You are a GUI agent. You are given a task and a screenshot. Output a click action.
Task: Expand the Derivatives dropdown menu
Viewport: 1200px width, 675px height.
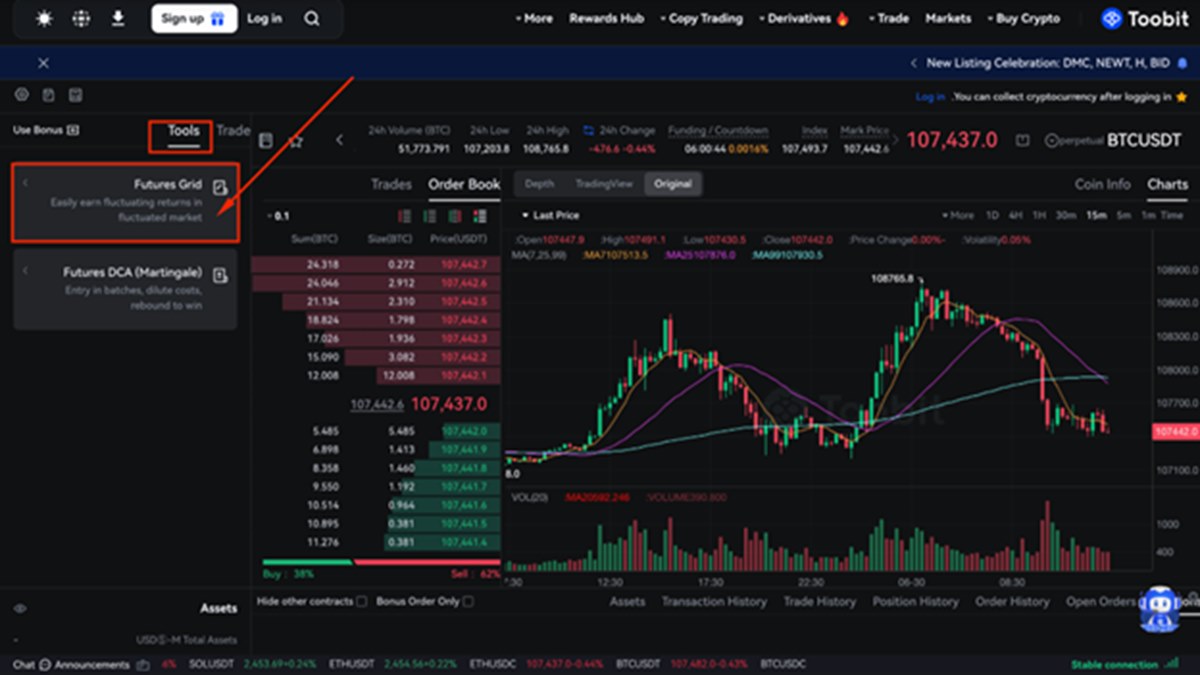803,18
